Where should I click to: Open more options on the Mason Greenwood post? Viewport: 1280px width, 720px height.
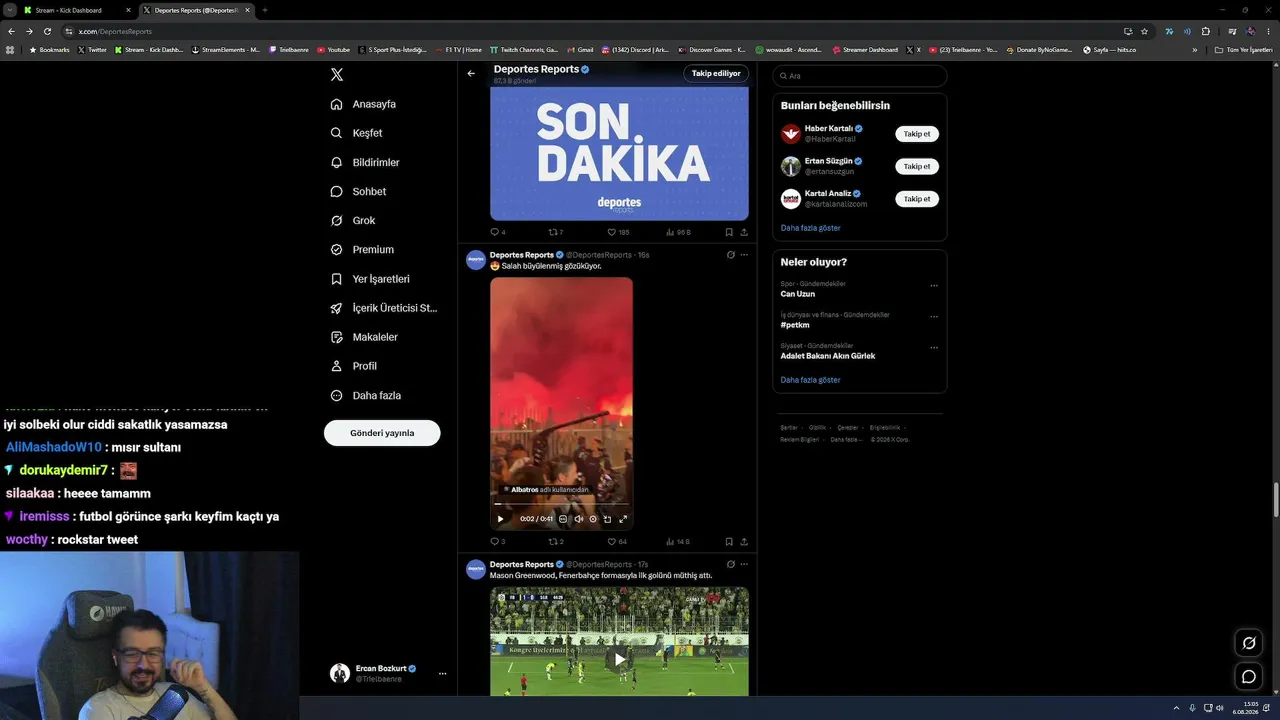pos(744,564)
